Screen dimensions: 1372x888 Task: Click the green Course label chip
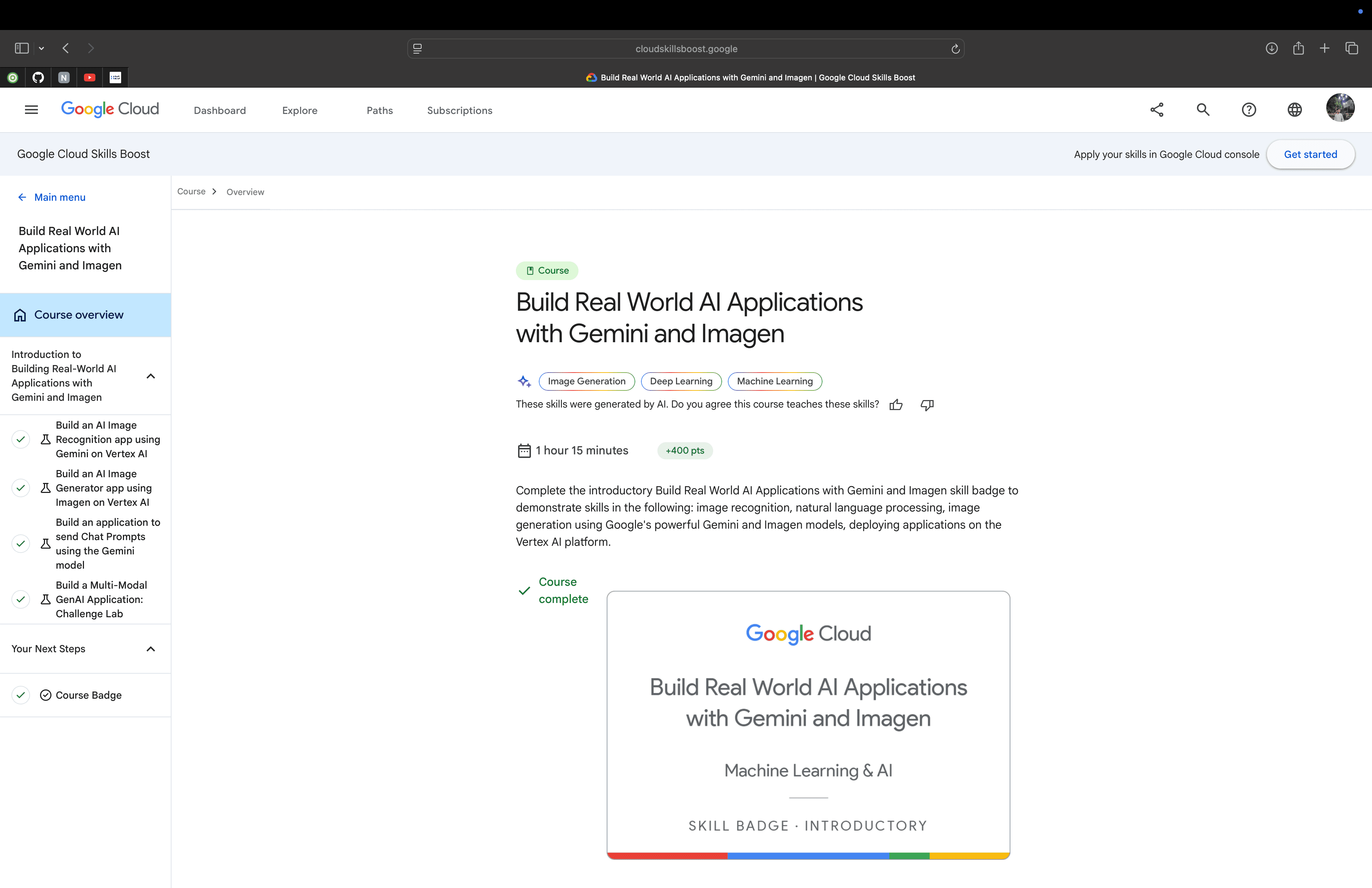pos(547,271)
